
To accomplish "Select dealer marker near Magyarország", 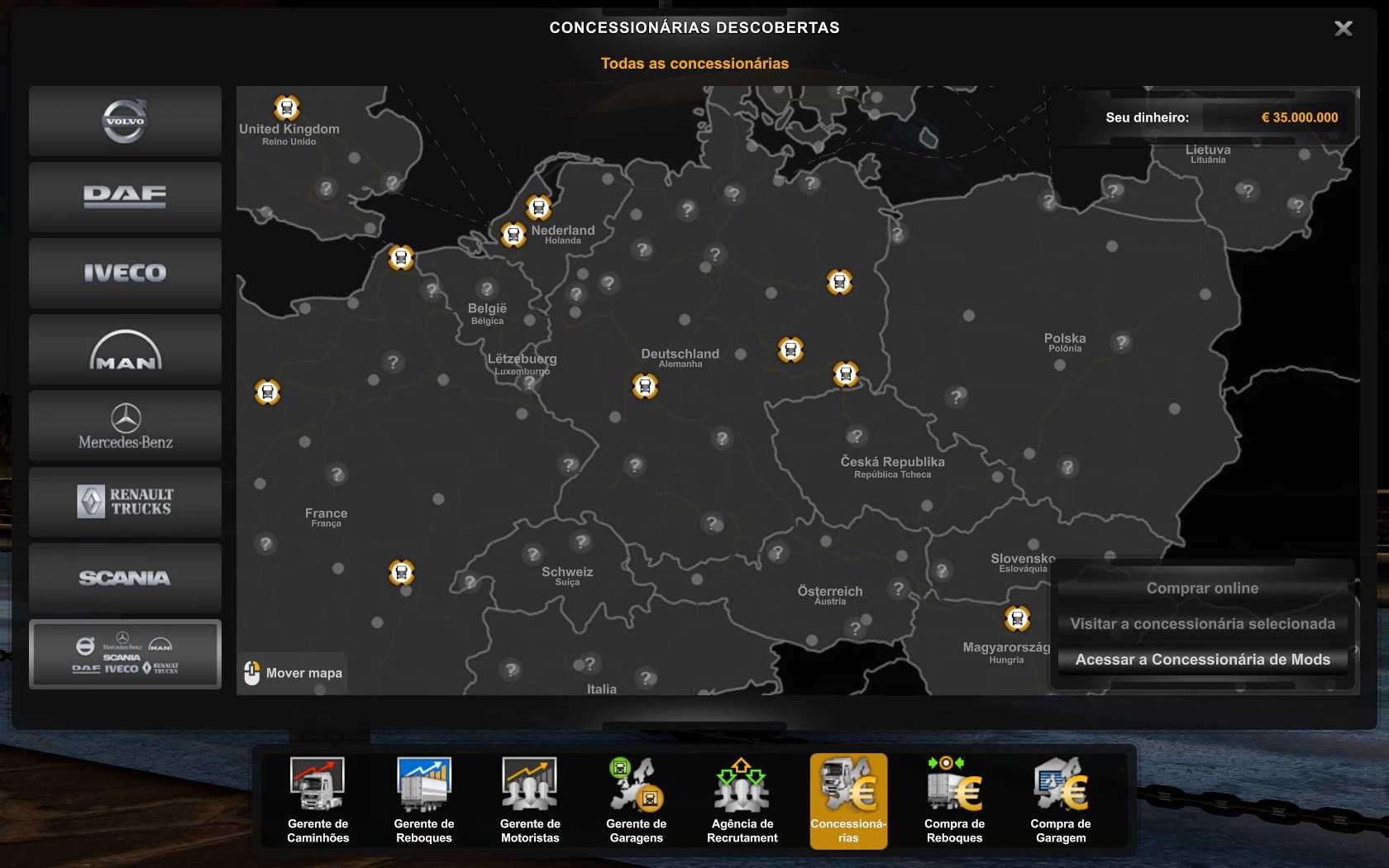I will click(x=1017, y=618).
